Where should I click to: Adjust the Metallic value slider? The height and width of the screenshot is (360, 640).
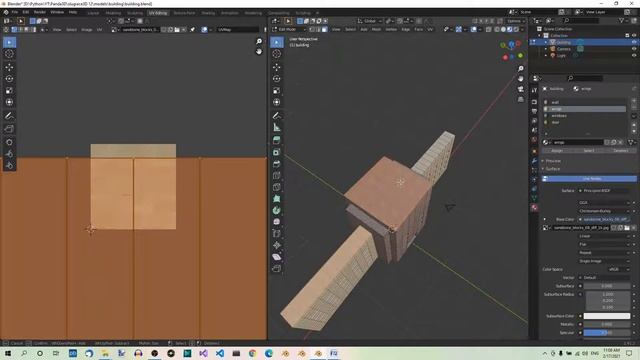607,324
